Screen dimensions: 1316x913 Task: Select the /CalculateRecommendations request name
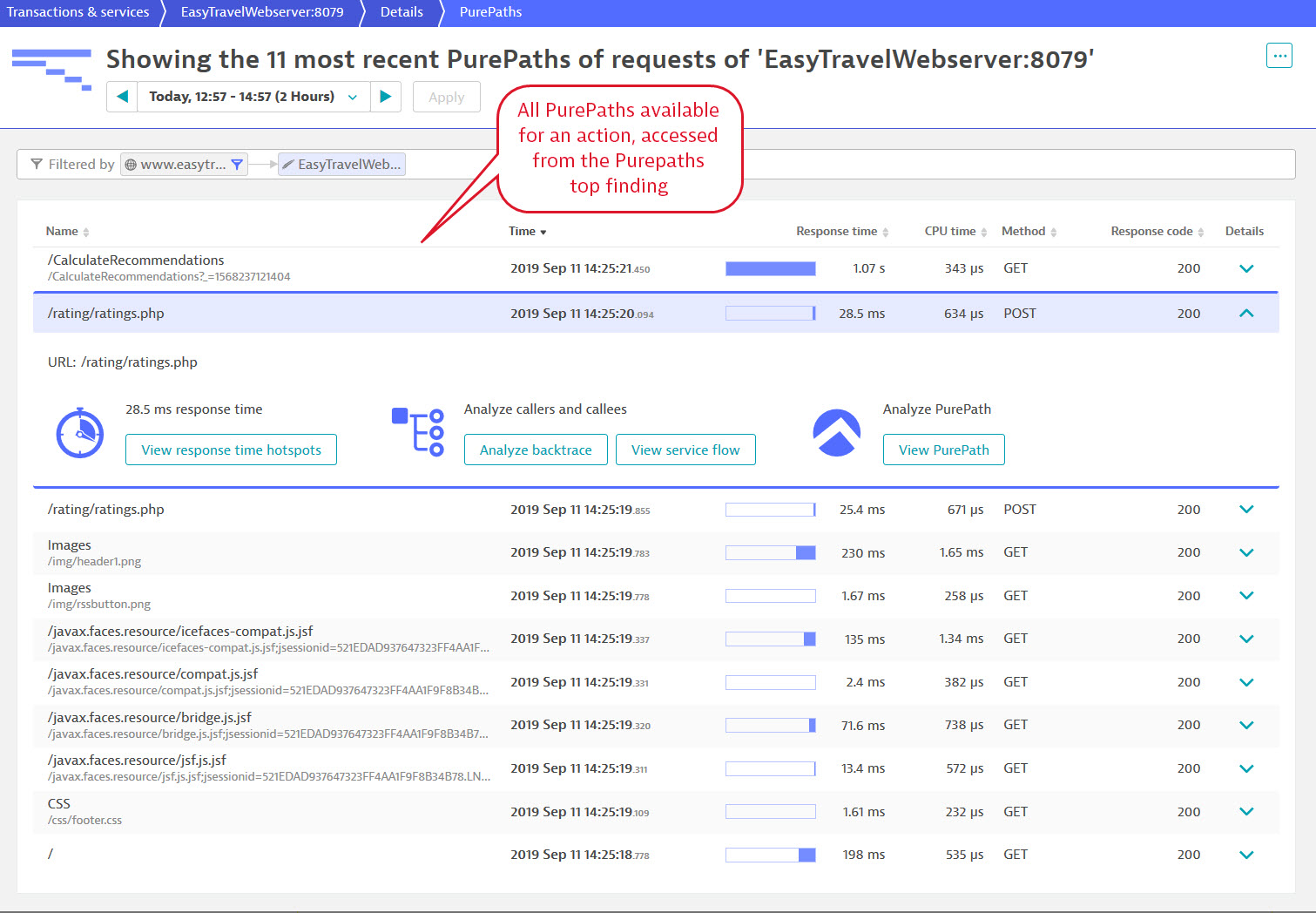click(136, 260)
